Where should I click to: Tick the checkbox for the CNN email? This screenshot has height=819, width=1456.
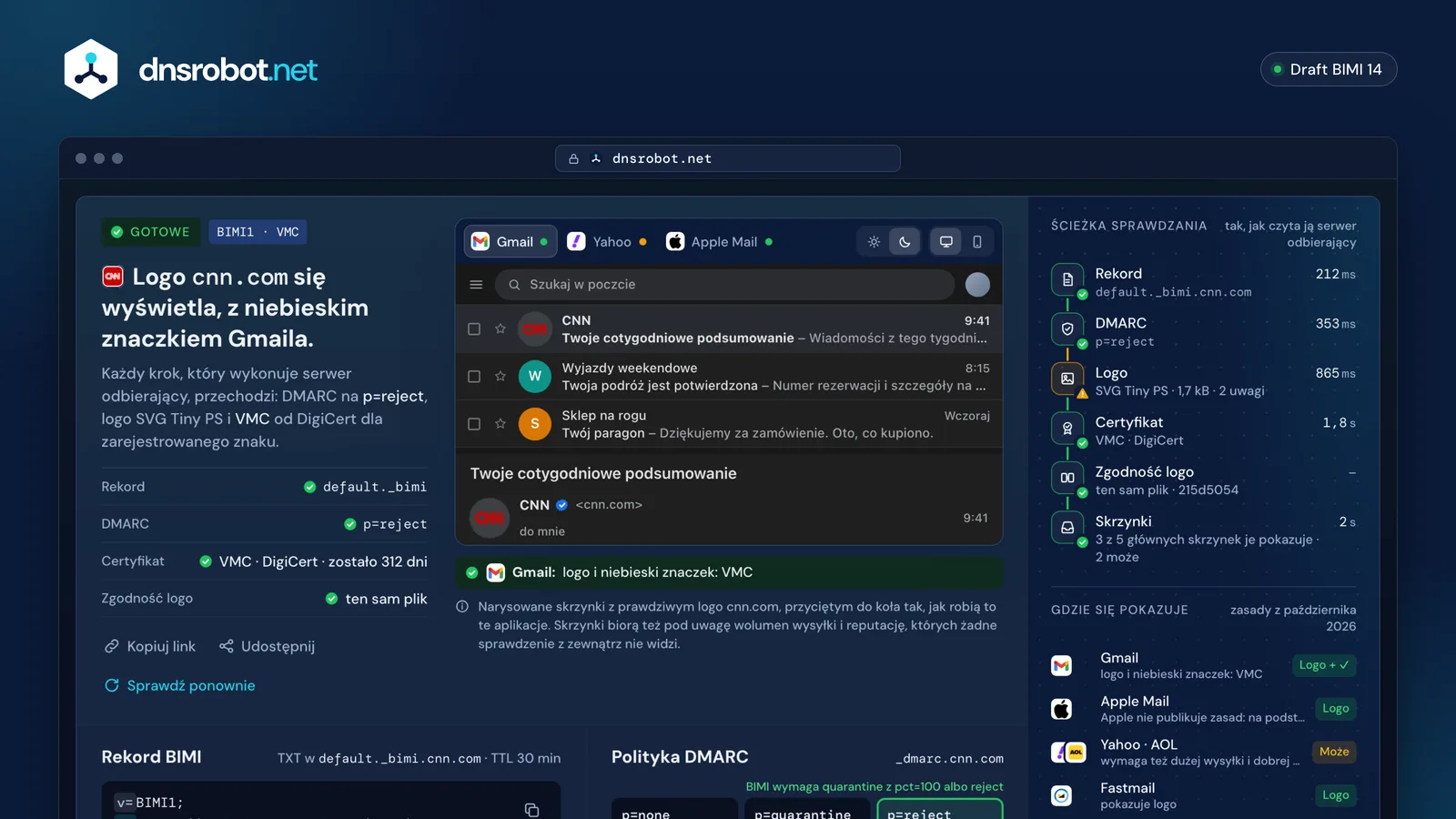point(474,329)
